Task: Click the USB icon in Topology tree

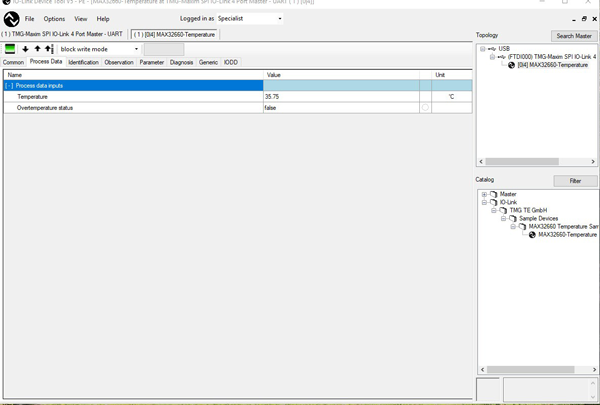Action: click(x=492, y=49)
